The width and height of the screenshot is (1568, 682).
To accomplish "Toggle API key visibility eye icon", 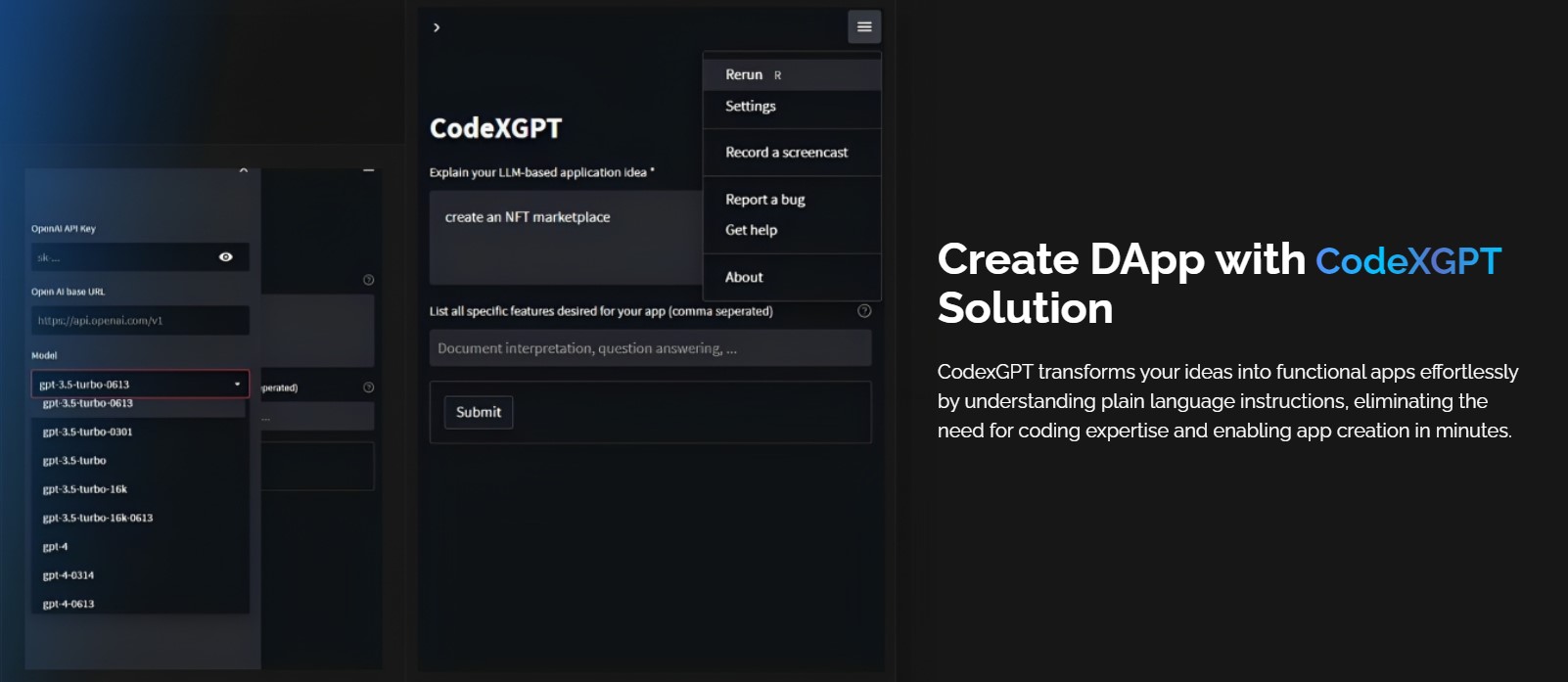I will point(226,257).
